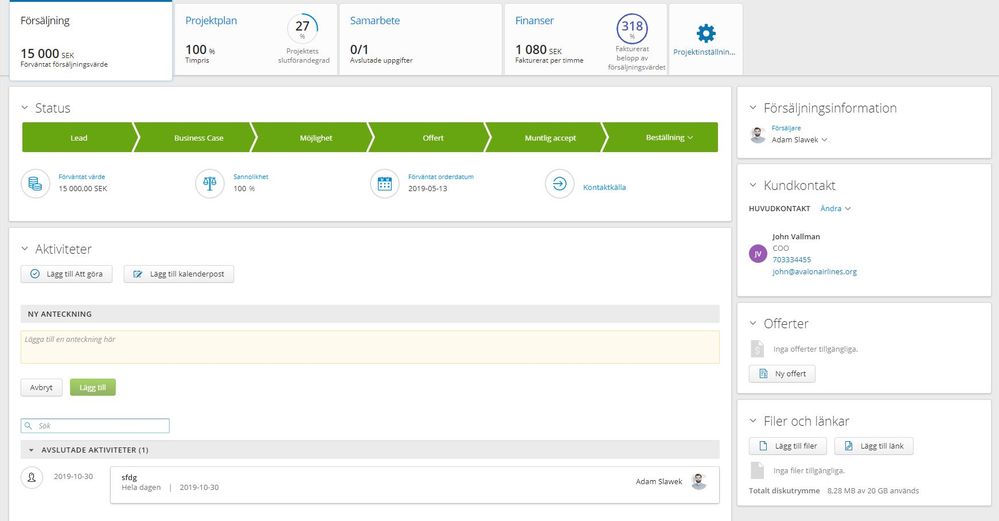Click the Förväntat värde coins icon
Image resolution: width=999 pixels, height=521 pixels.
click(x=36, y=184)
